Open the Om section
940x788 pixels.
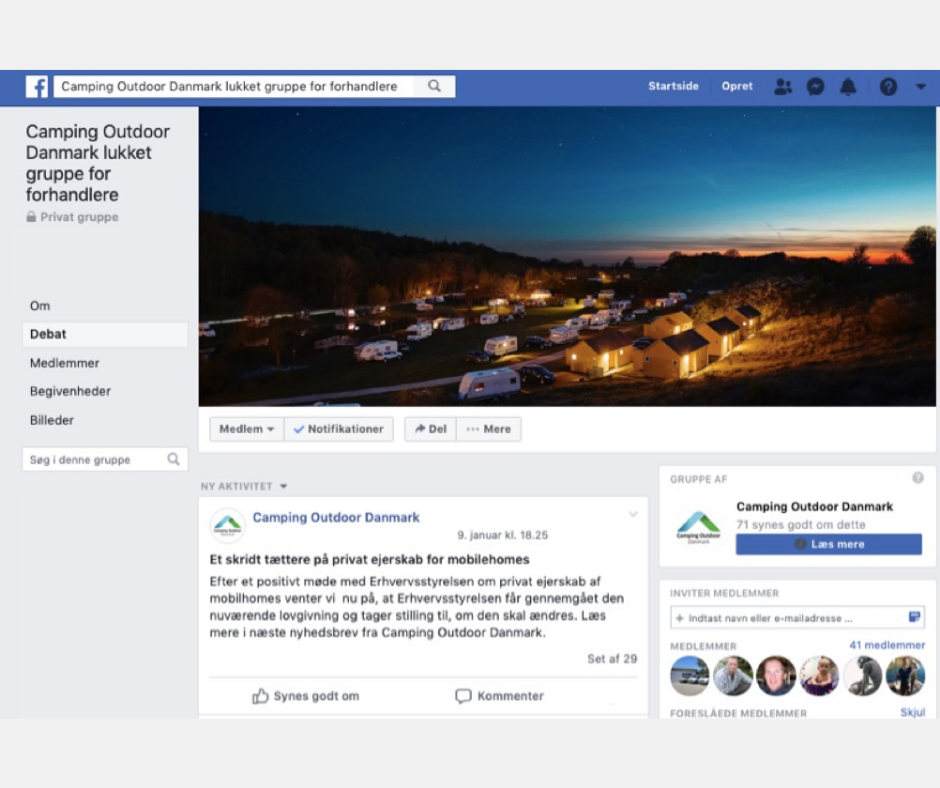[x=40, y=306]
